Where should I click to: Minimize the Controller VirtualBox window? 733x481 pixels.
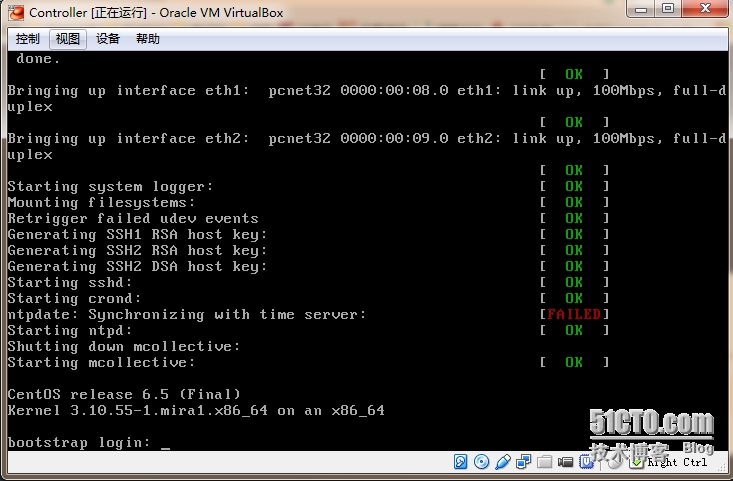click(641, 8)
